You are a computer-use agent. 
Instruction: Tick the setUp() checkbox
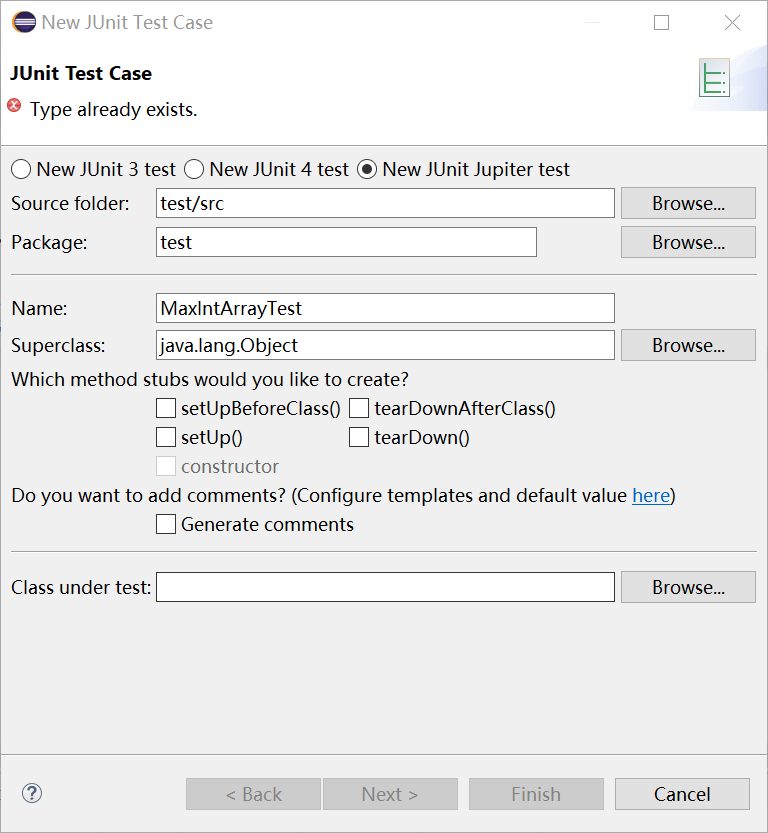[166, 437]
